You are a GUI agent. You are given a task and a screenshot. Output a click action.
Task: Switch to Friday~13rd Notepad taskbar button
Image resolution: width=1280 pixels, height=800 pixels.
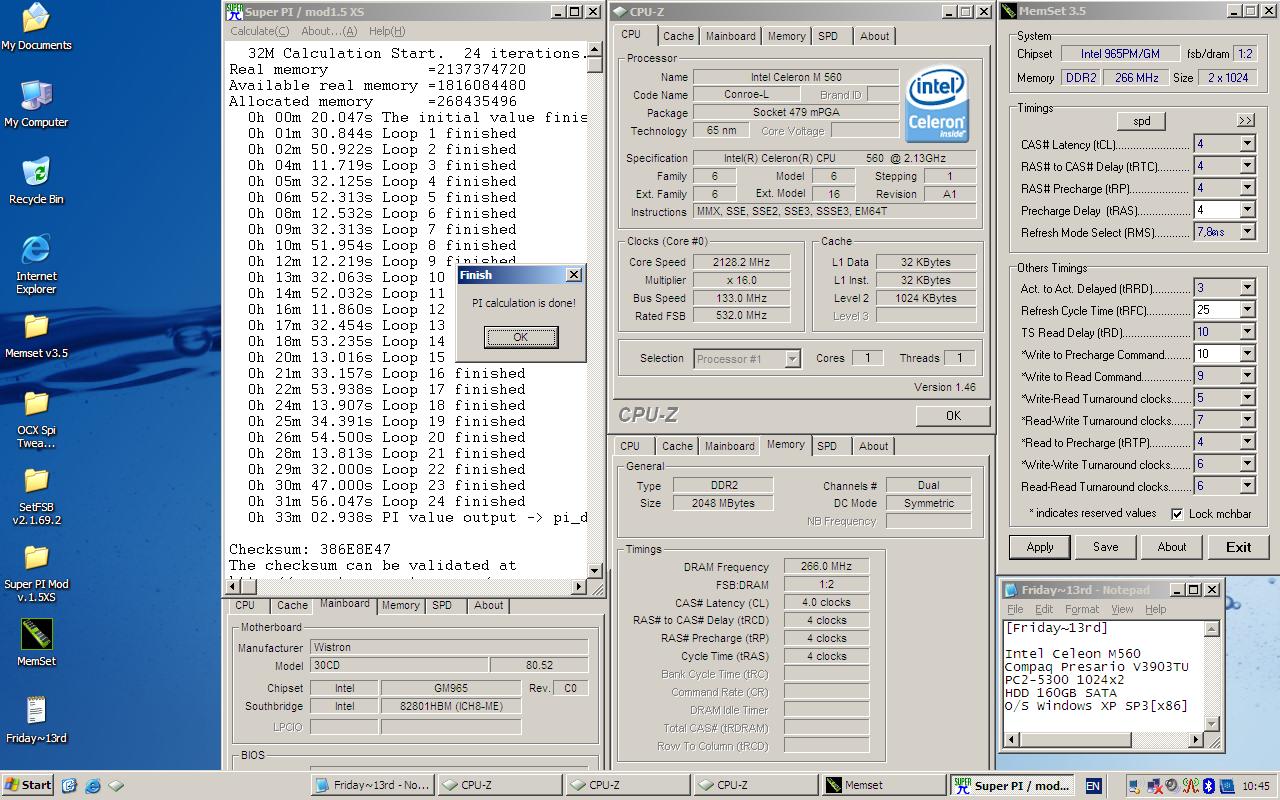(372, 785)
